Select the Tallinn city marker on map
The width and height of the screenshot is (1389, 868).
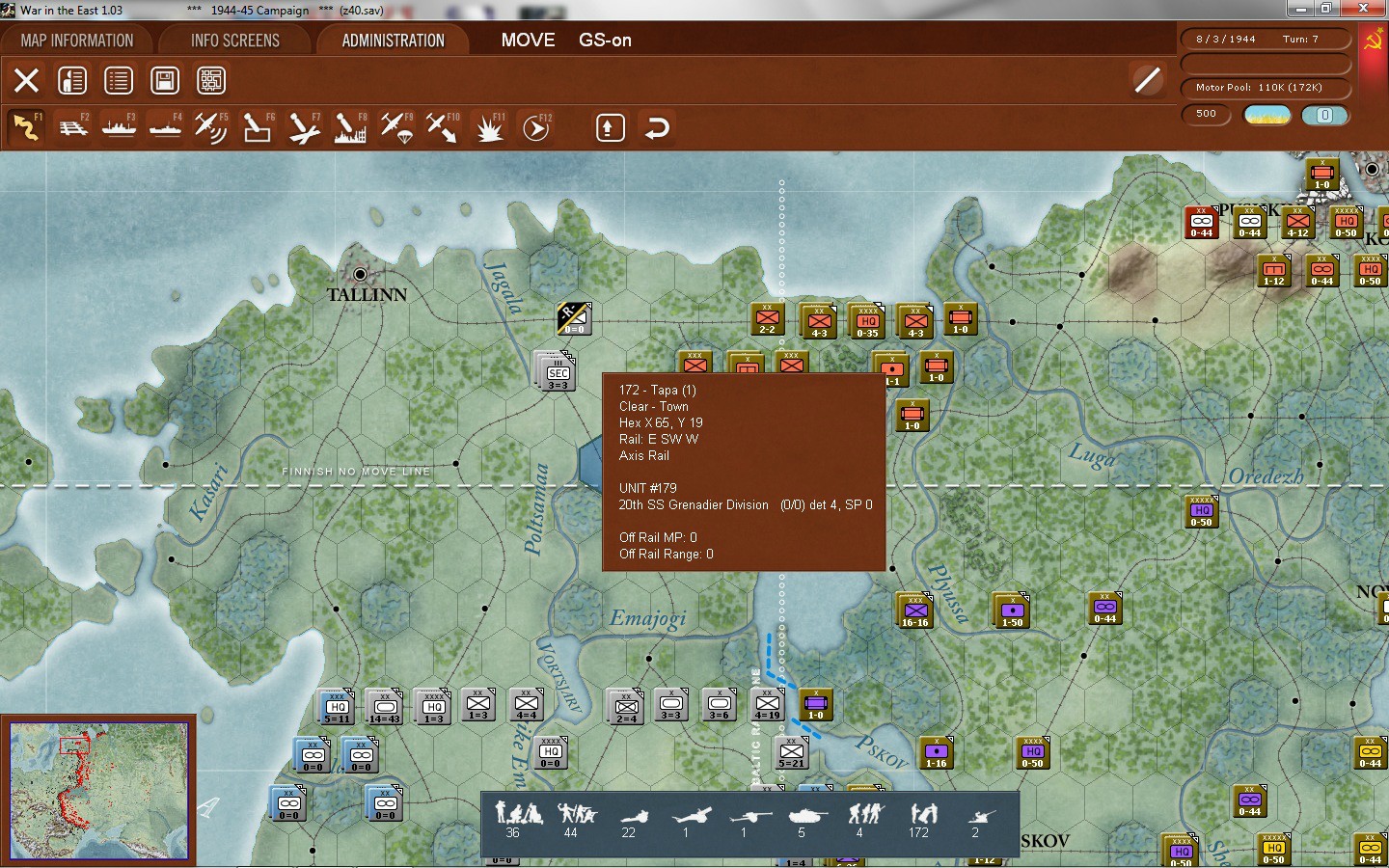point(360,275)
